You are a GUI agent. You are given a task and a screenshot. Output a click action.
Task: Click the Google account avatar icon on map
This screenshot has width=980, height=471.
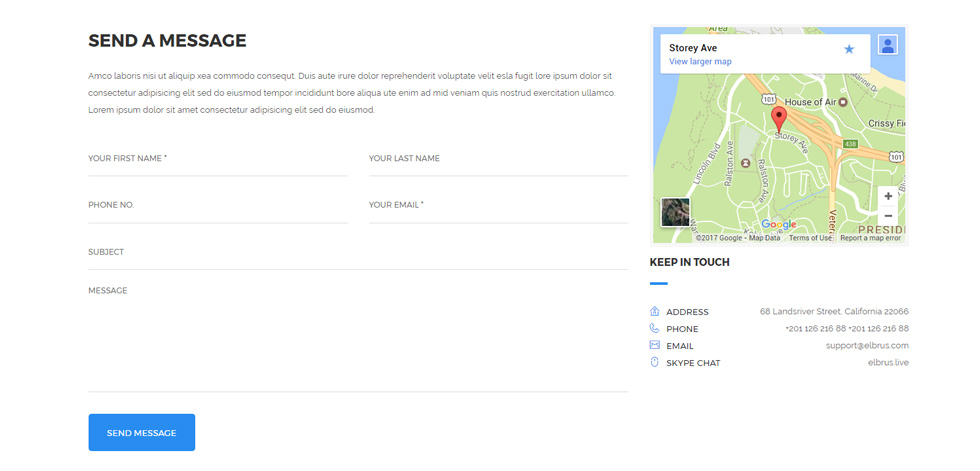tap(888, 44)
